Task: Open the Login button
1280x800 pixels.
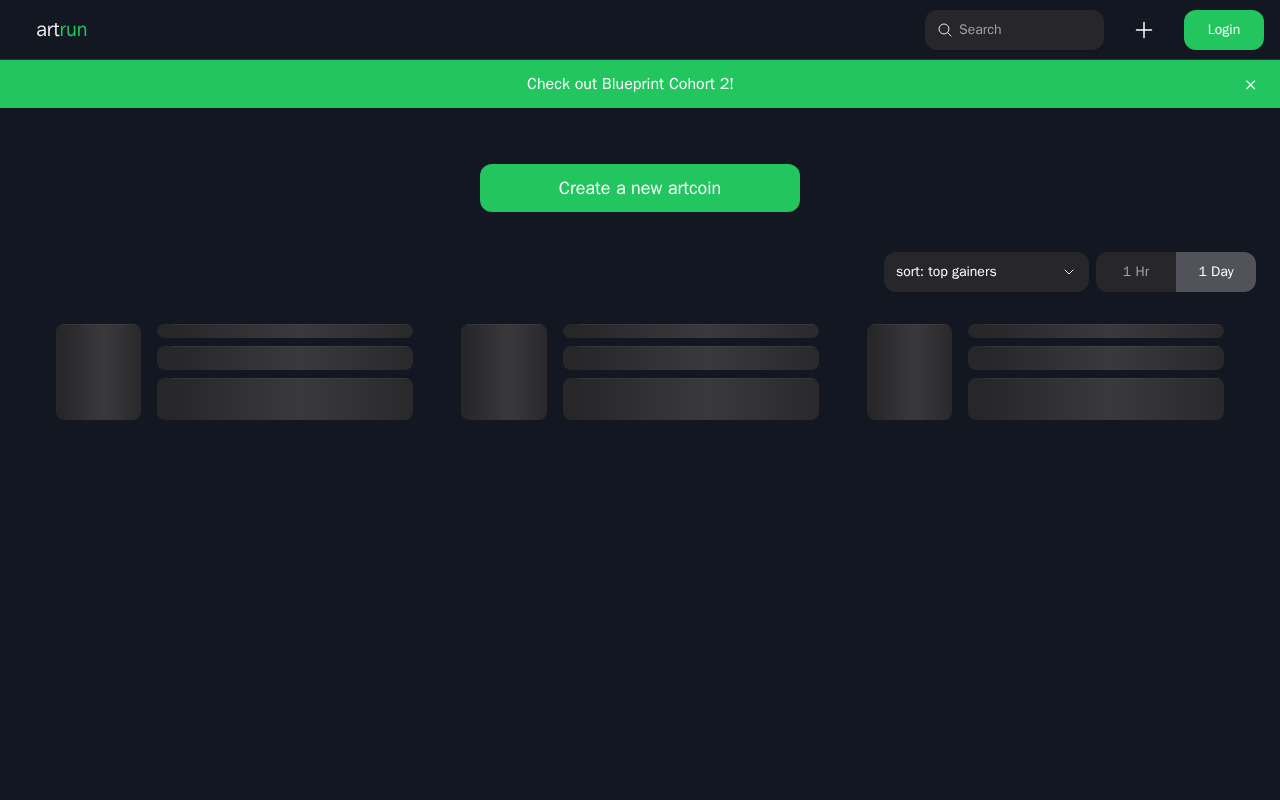Action: pyautogui.click(x=1224, y=30)
